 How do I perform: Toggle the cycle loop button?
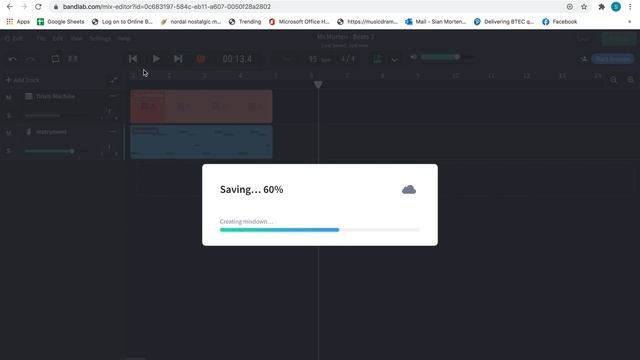point(55,59)
